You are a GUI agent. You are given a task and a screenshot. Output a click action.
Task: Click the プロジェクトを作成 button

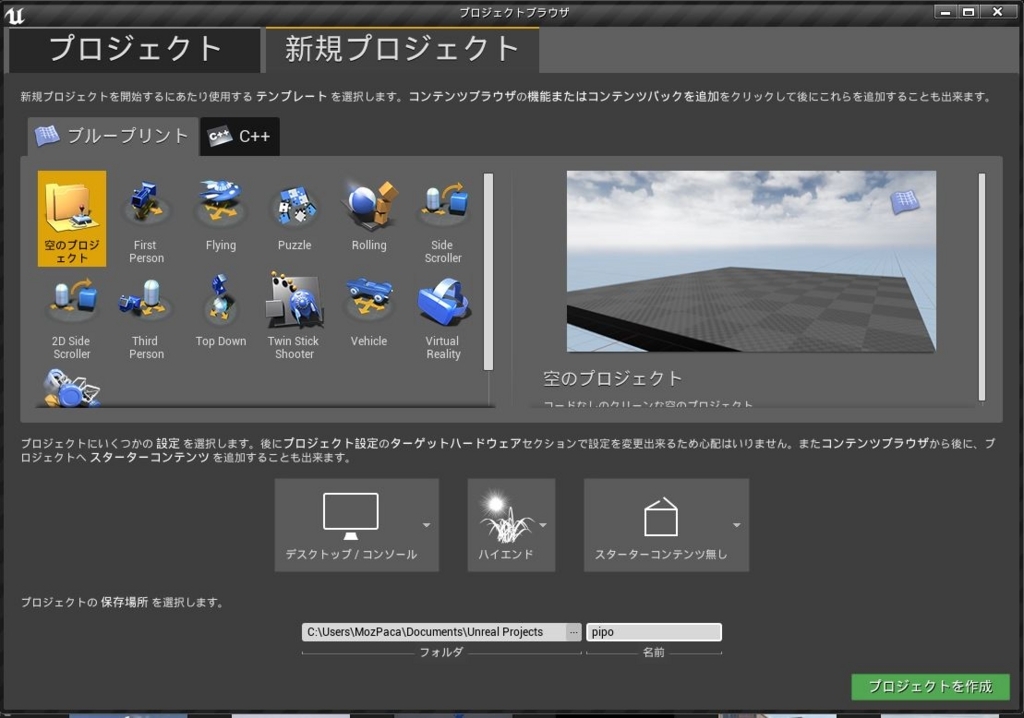pos(930,687)
